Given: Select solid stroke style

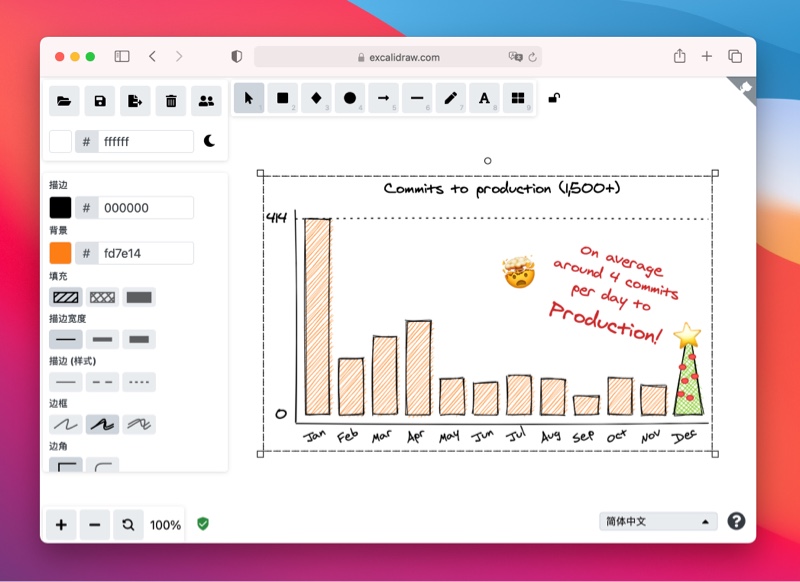Looking at the screenshot, I should point(66,382).
